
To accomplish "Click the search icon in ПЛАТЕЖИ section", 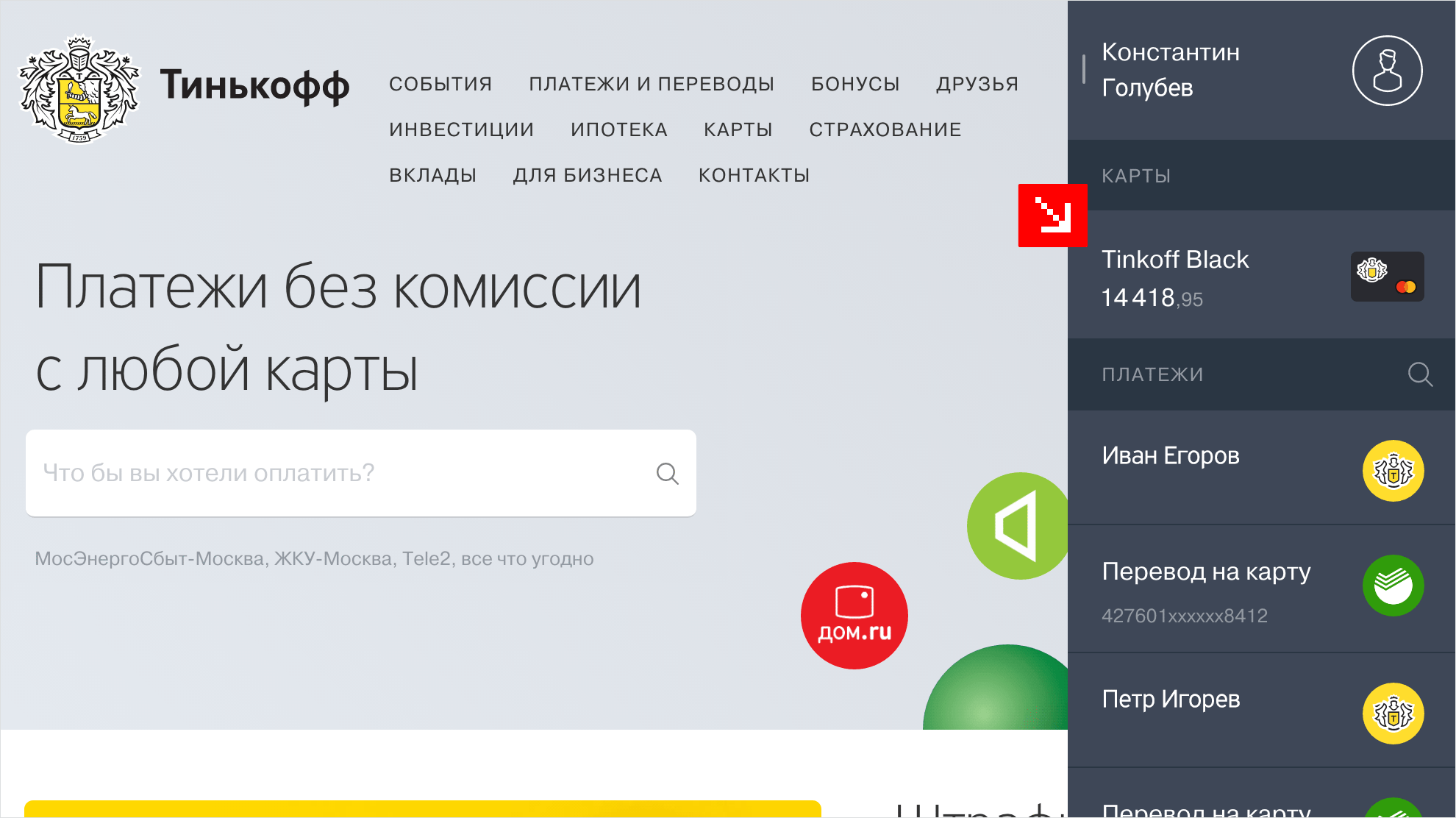I will tap(1420, 374).
